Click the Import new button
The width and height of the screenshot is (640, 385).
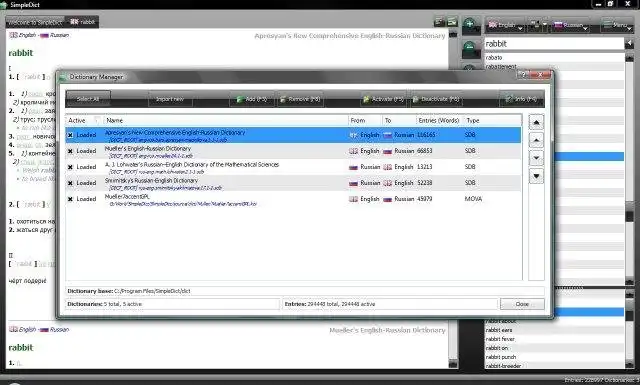click(x=170, y=99)
